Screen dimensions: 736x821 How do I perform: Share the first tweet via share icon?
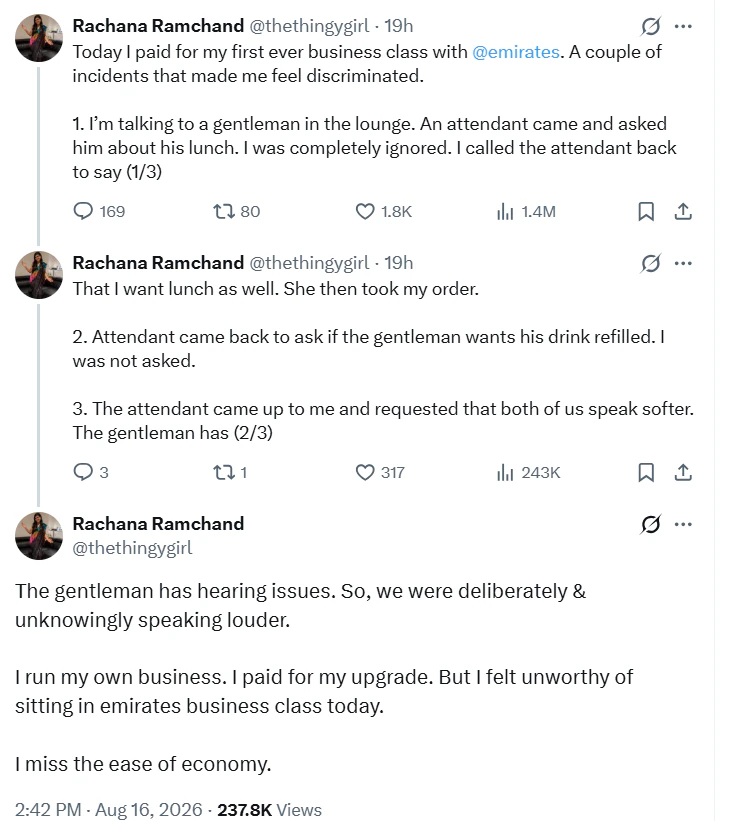click(683, 211)
